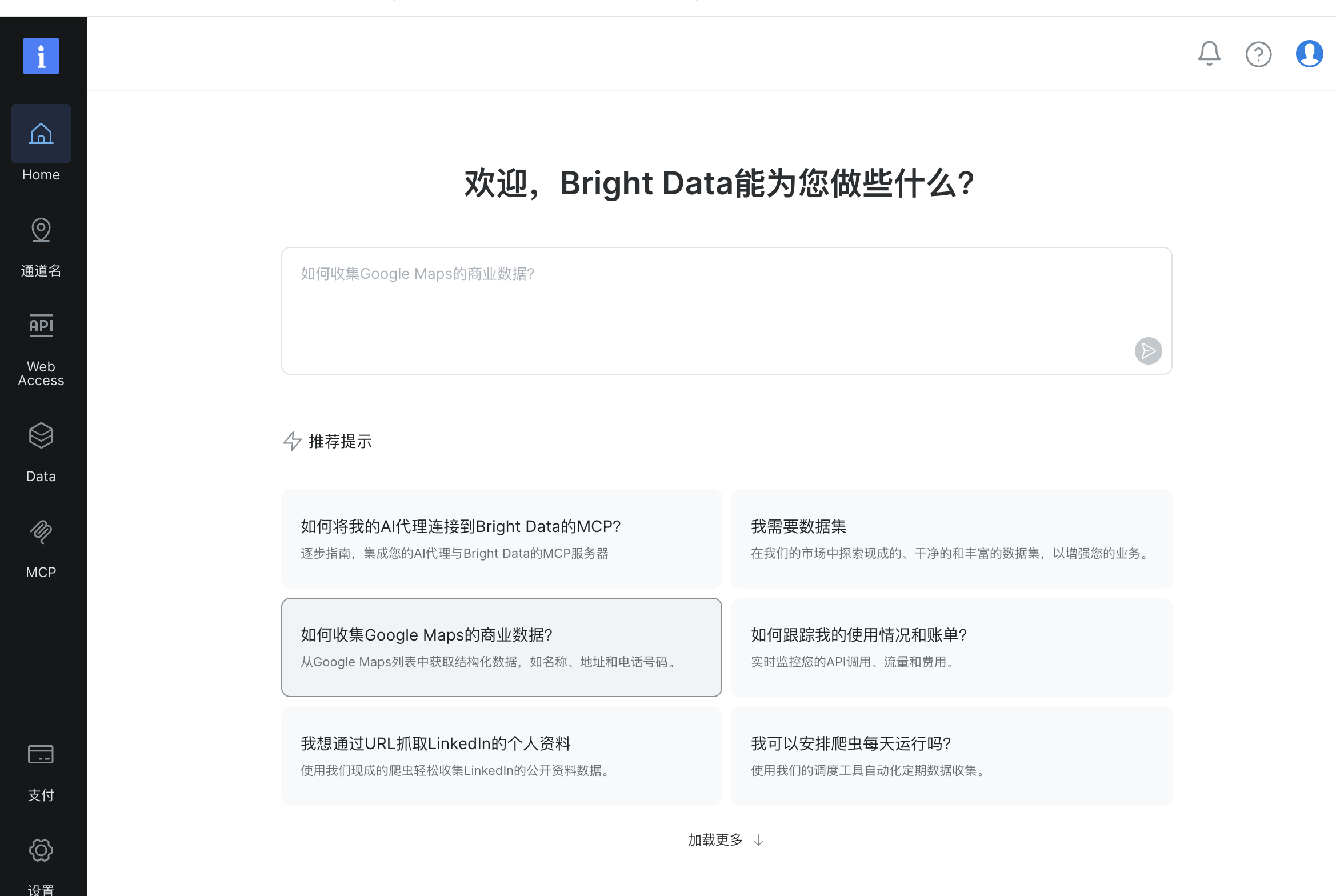The width and height of the screenshot is (1336, 896).
Task: Open the Web Access API icon
Action: [41, 326]
